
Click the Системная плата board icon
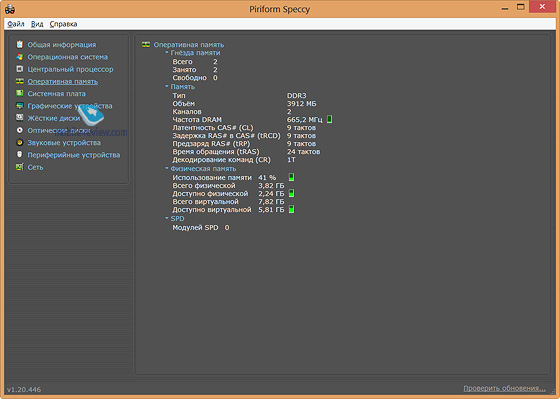click(20, 93)
